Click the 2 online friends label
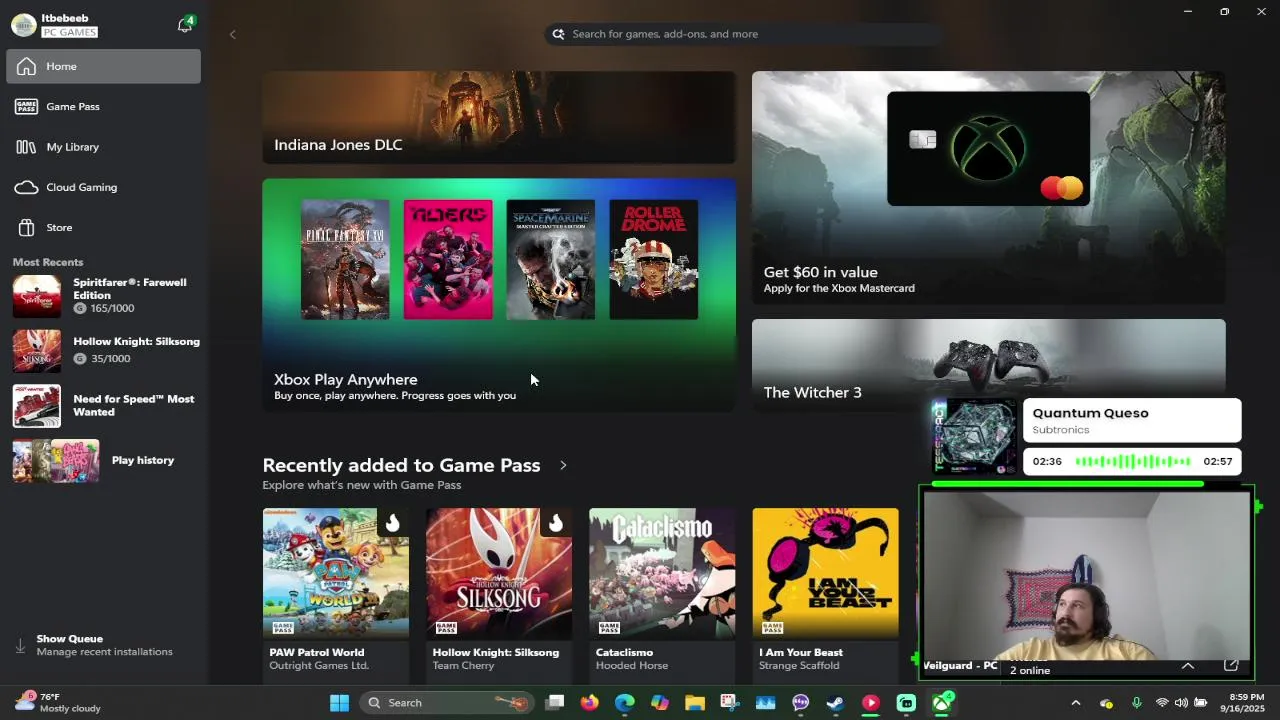Image resolution: width=1280 pixels, height=720 pixels. (1030, 670)
